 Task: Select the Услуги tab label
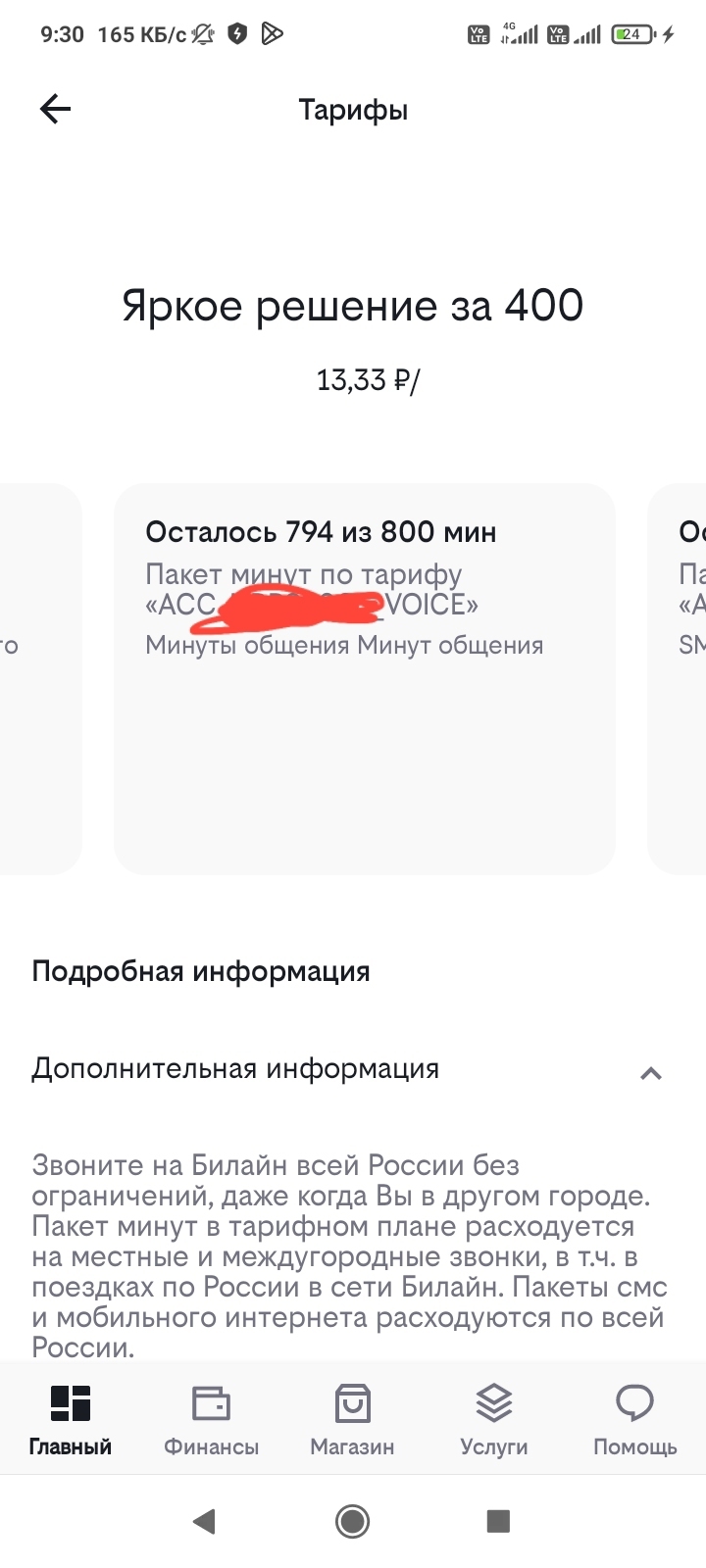[x=494, y=1447]
